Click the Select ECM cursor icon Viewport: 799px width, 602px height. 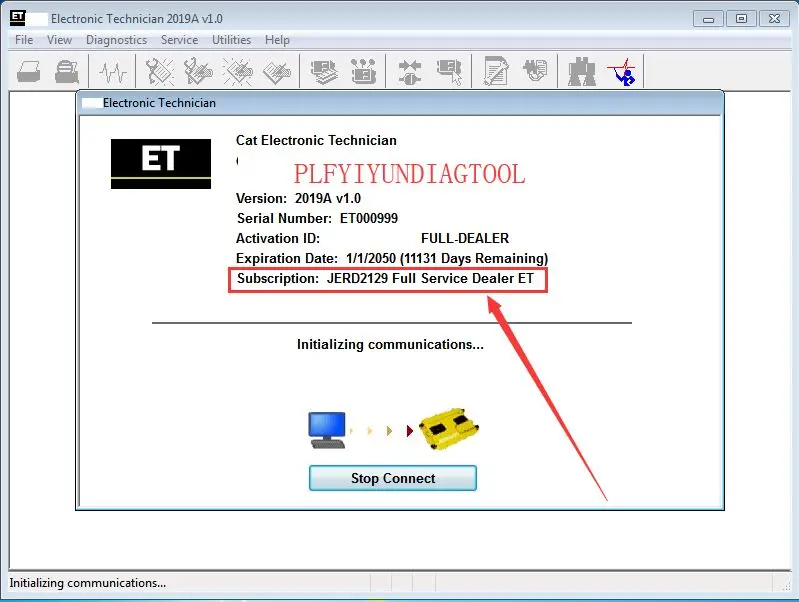click(449, 72)
